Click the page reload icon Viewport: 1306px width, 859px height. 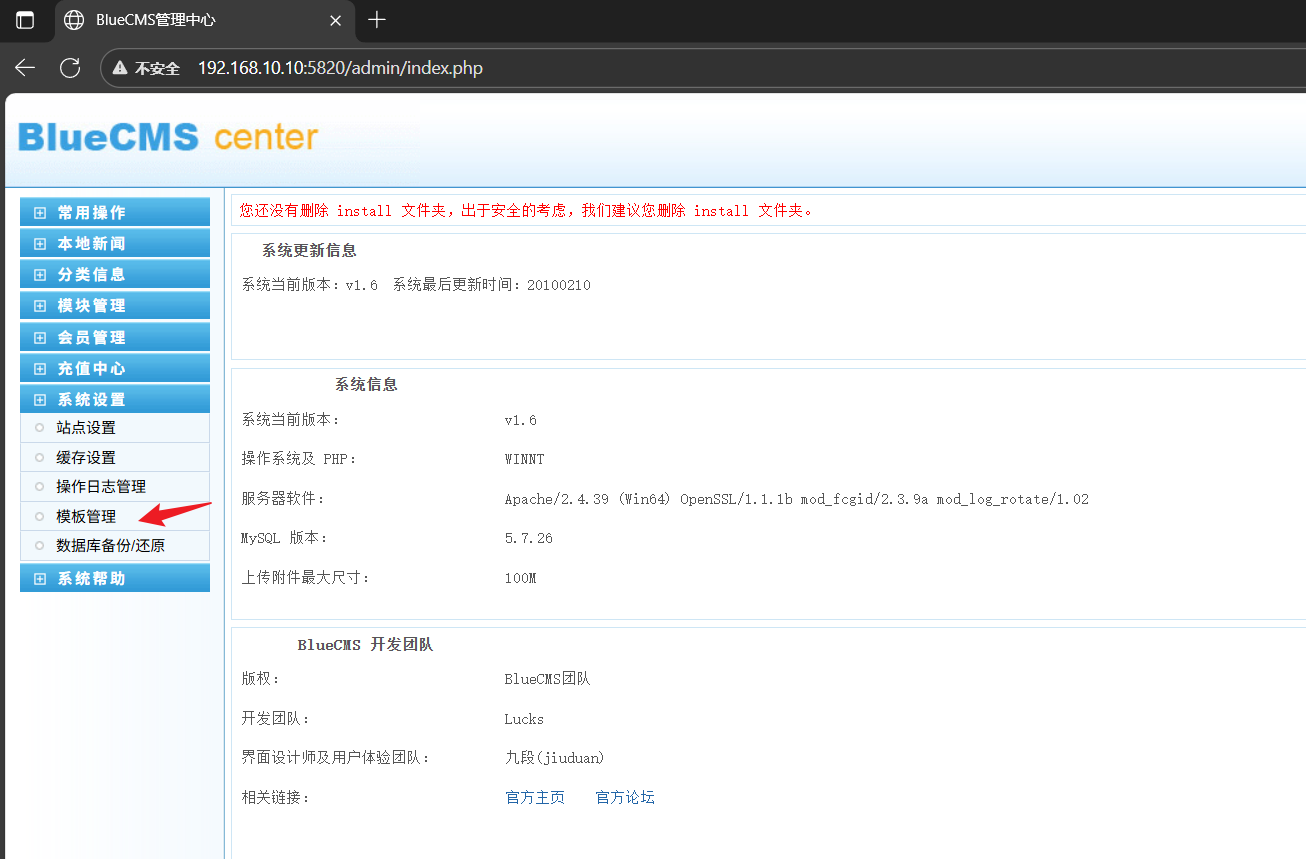pos(70,68)
